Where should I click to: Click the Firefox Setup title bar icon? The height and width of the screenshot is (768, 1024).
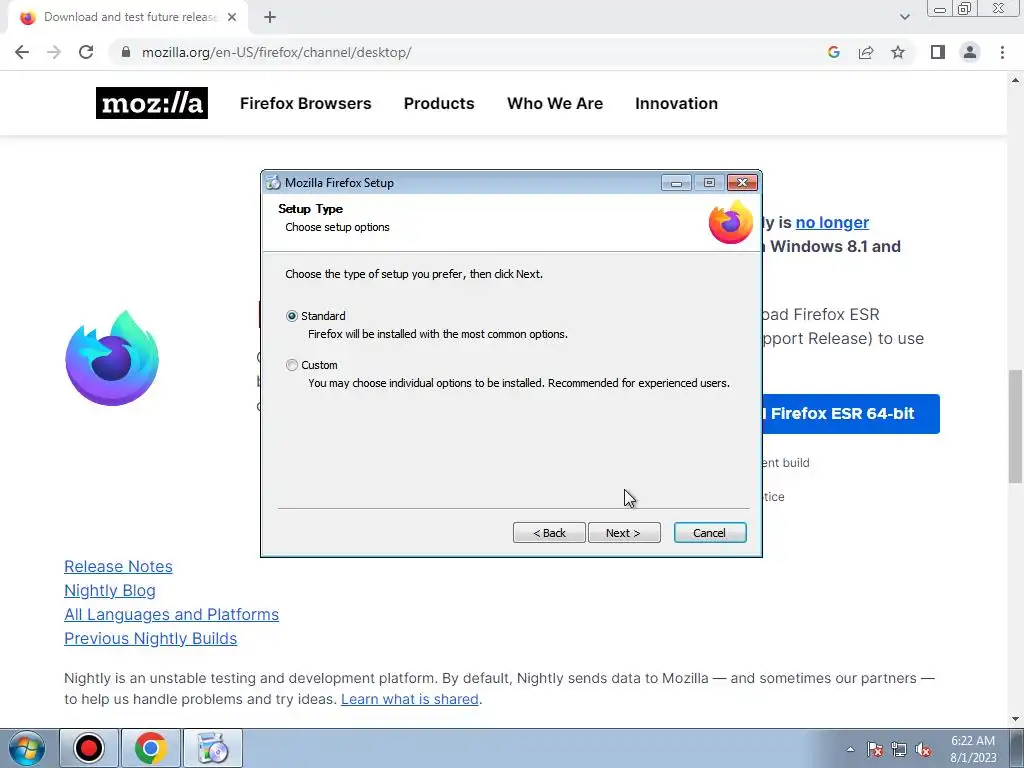coord(273,183)
